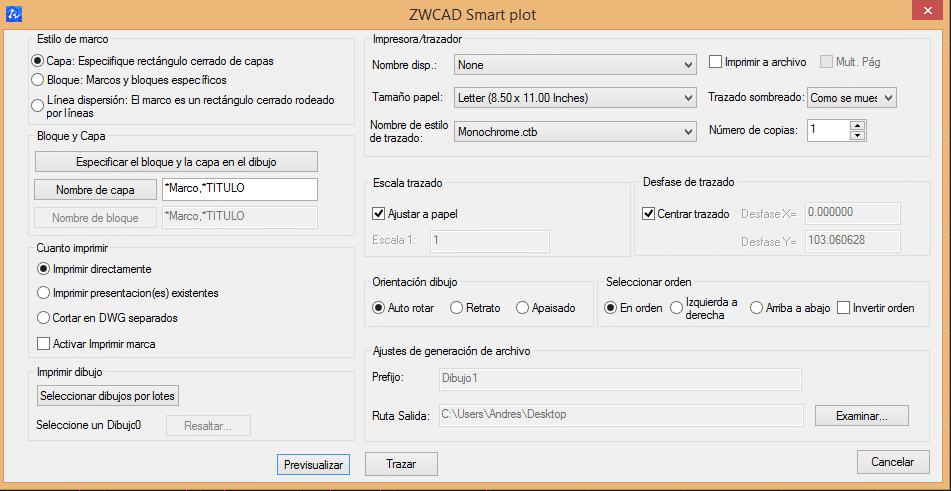The width and height of the screenshot is (951, 491).
Task: Increase Número de copias with up arrow
Action: 856,125
